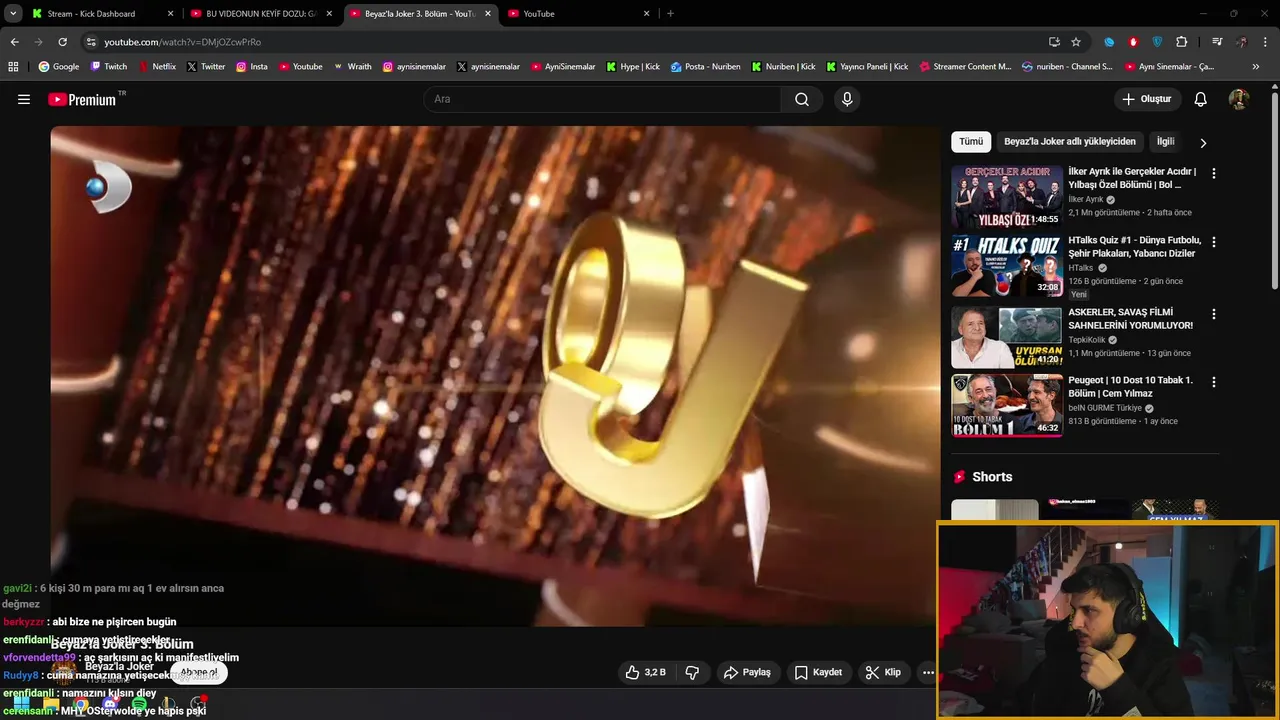Show hidden bookmarks with the double chevron
Screen dimensions: 1280x720
click(1256, 67)
